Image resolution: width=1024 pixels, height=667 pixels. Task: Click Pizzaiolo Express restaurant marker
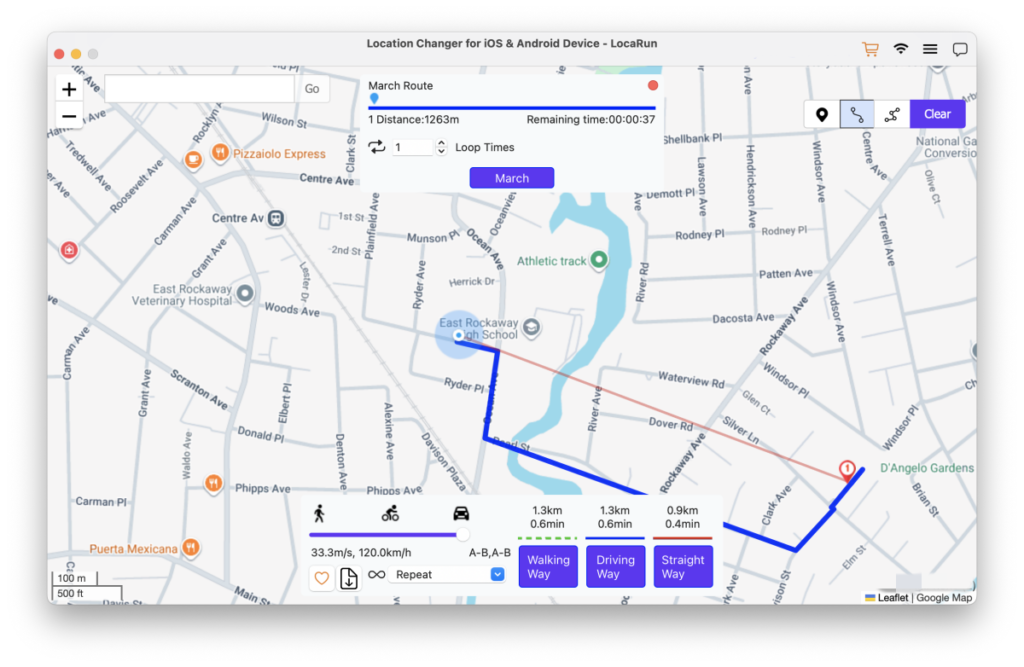click(220, 153)
